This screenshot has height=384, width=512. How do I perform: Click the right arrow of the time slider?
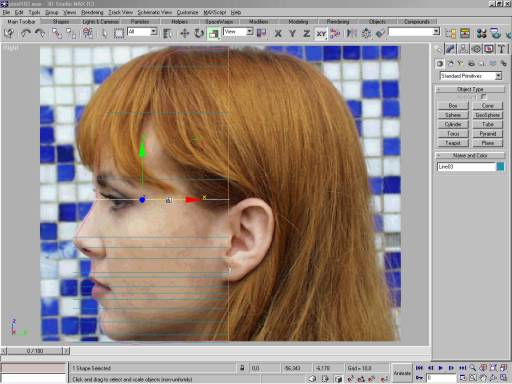(x=66, y=351)
